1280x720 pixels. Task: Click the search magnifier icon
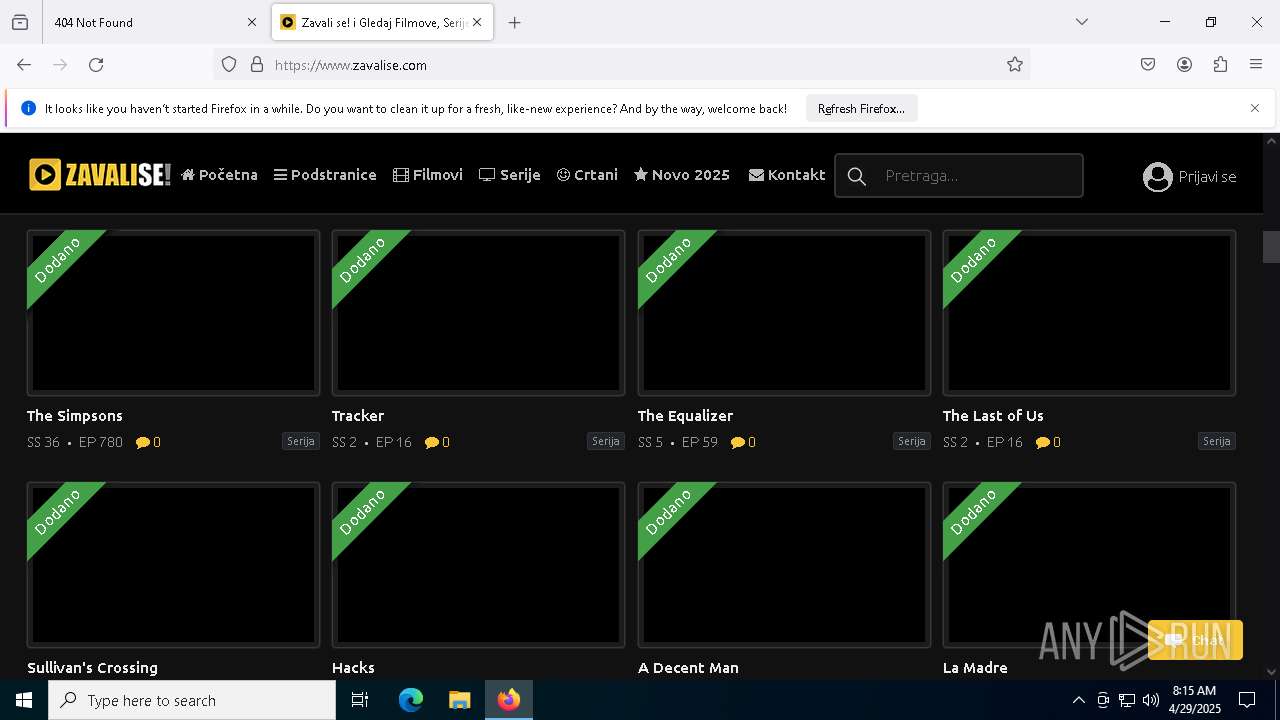point(857,176)
